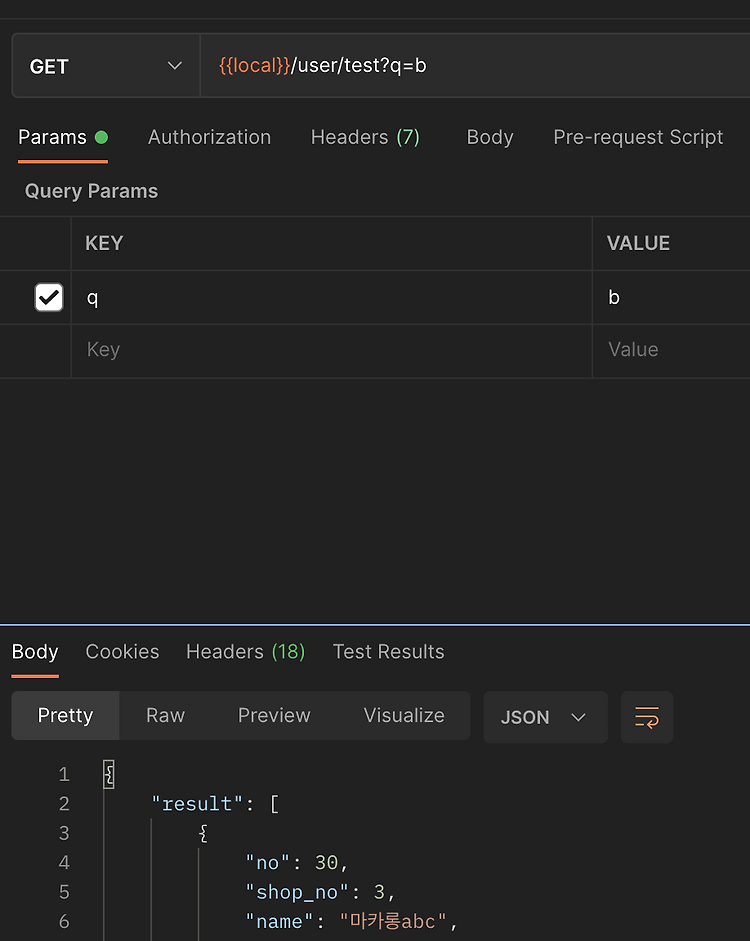Image resolution: width=750 pixels, height=941 pixels.
Task: Click the "no": 30 response line
Action: pyautogui.click(x=296, y=863)
